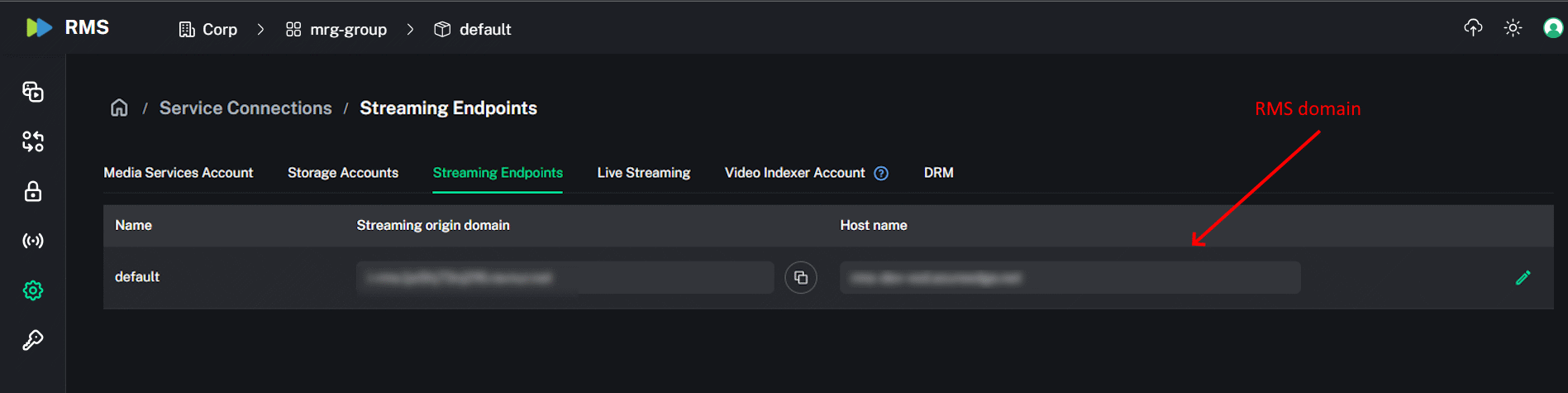This screenshot has width=1568, height=393.
Task: Open the user profile avatar
Action: (x=1553, y=27)
